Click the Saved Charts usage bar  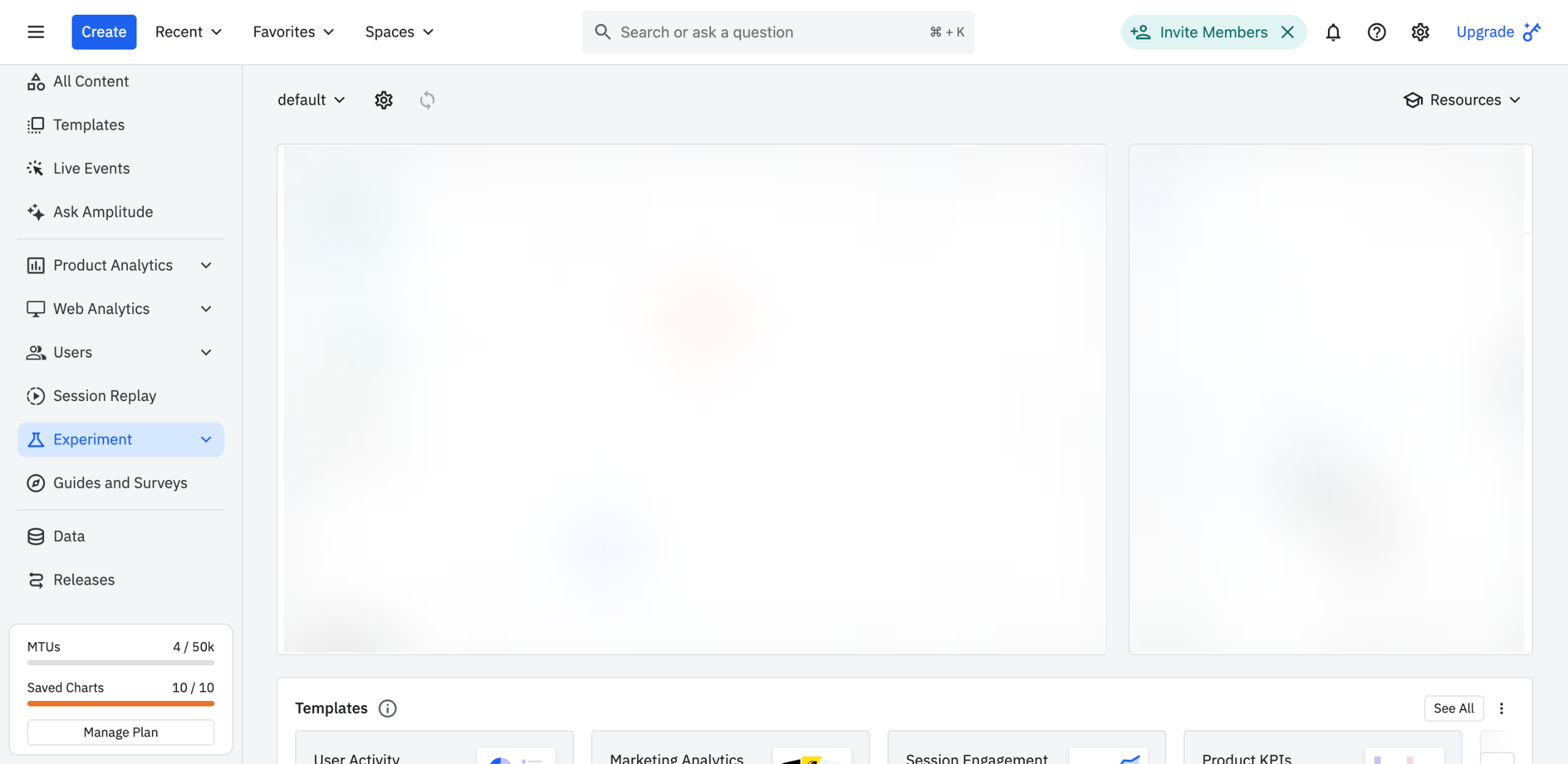pyautogui.click(x=121, y=703)
